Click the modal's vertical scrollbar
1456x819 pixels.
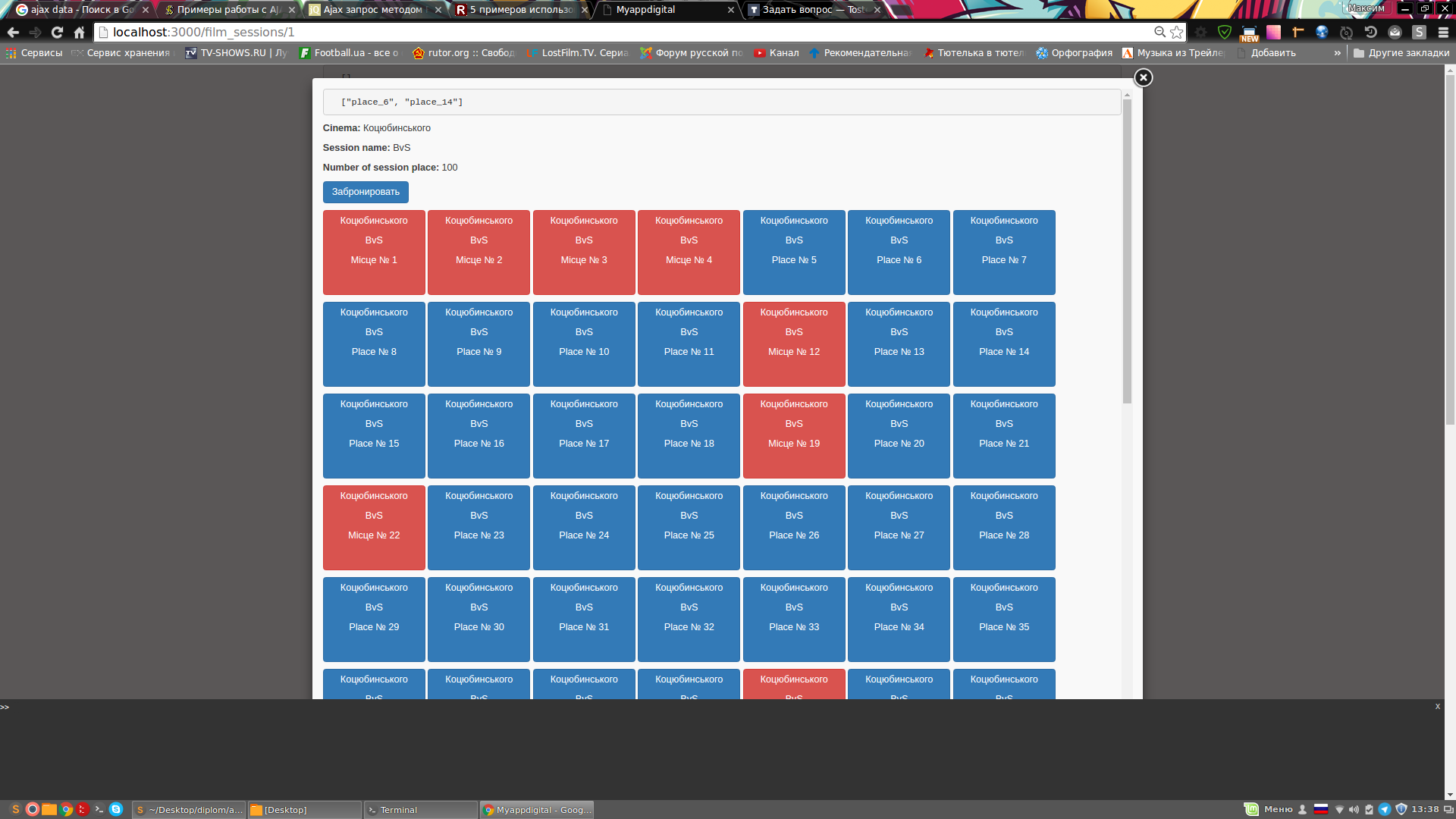pyautogui.click(x=1127, y=250)
